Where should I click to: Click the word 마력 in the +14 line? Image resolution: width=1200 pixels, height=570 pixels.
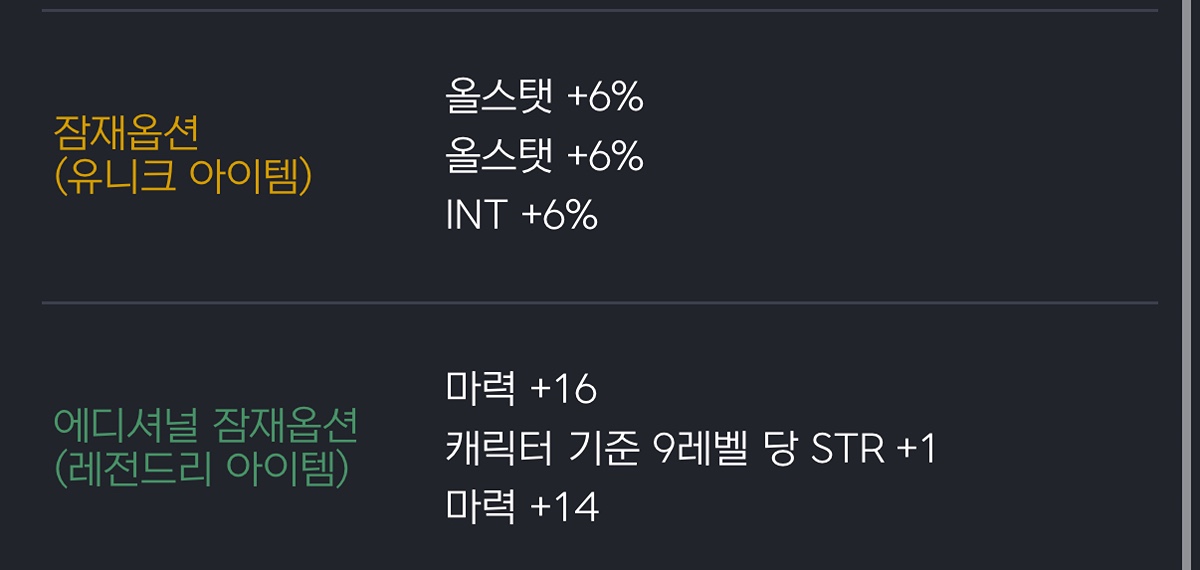480,507
